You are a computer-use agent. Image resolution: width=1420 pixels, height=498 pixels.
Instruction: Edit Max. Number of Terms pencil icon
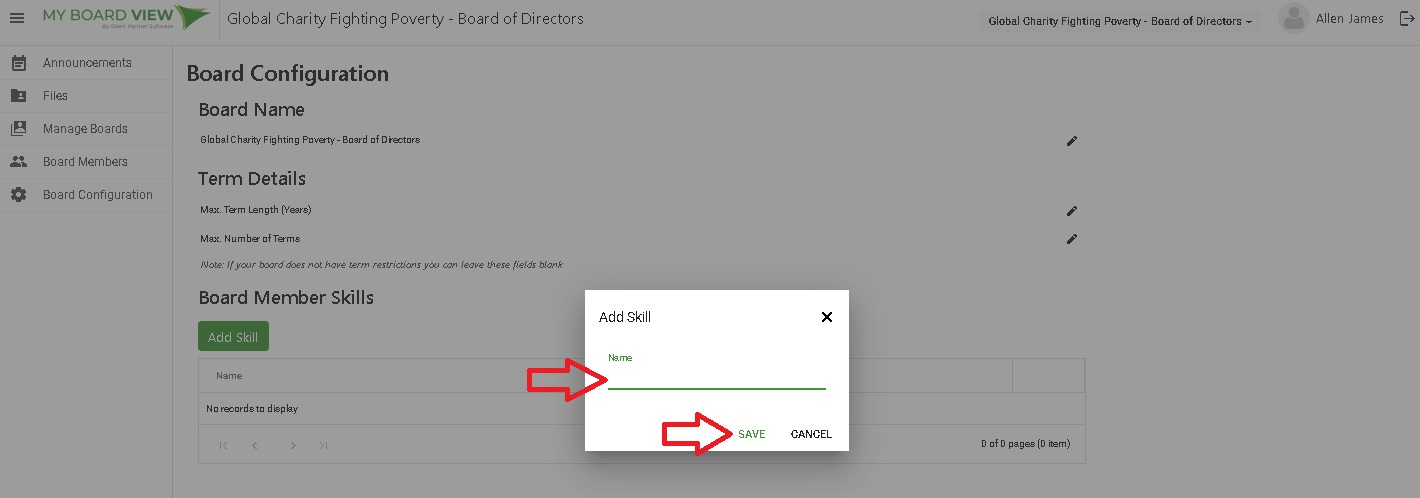1072,239
